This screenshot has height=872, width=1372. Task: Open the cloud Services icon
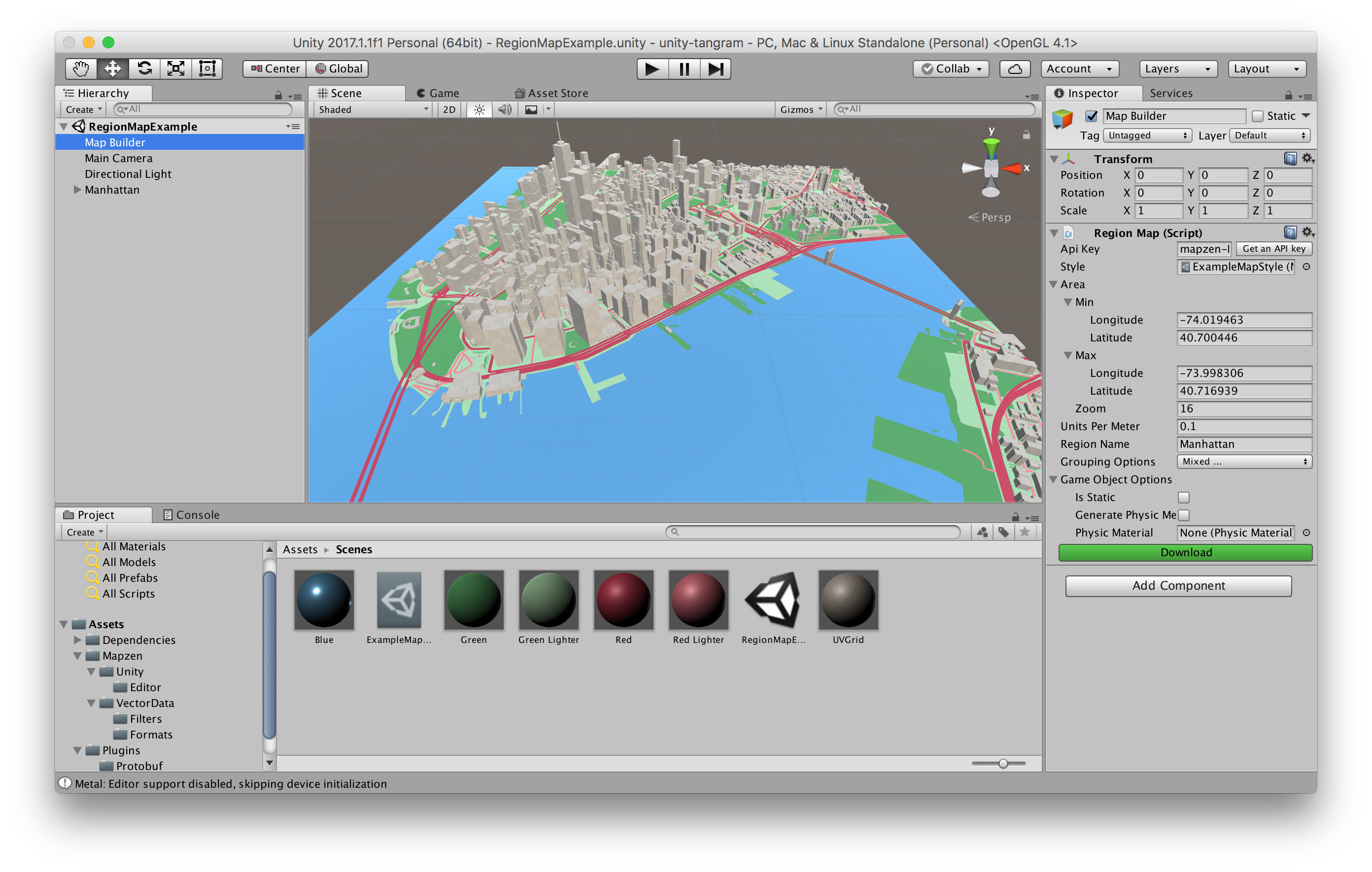(1015, 69)
